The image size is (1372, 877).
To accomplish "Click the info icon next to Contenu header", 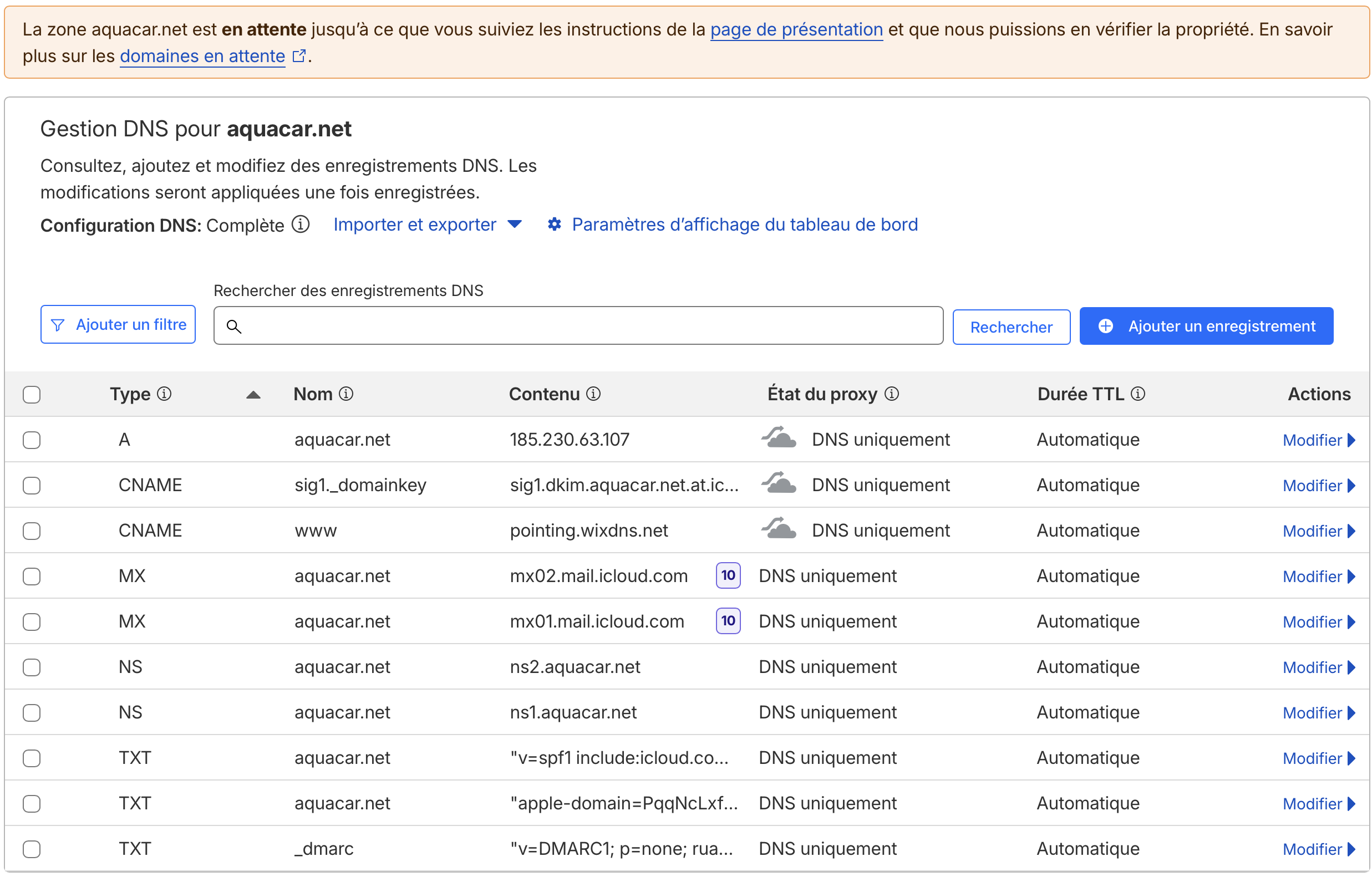I will 593,394.
